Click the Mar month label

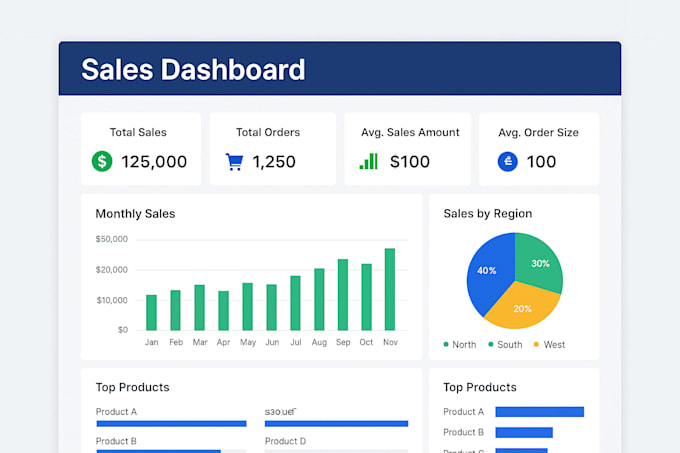[200, 342]
